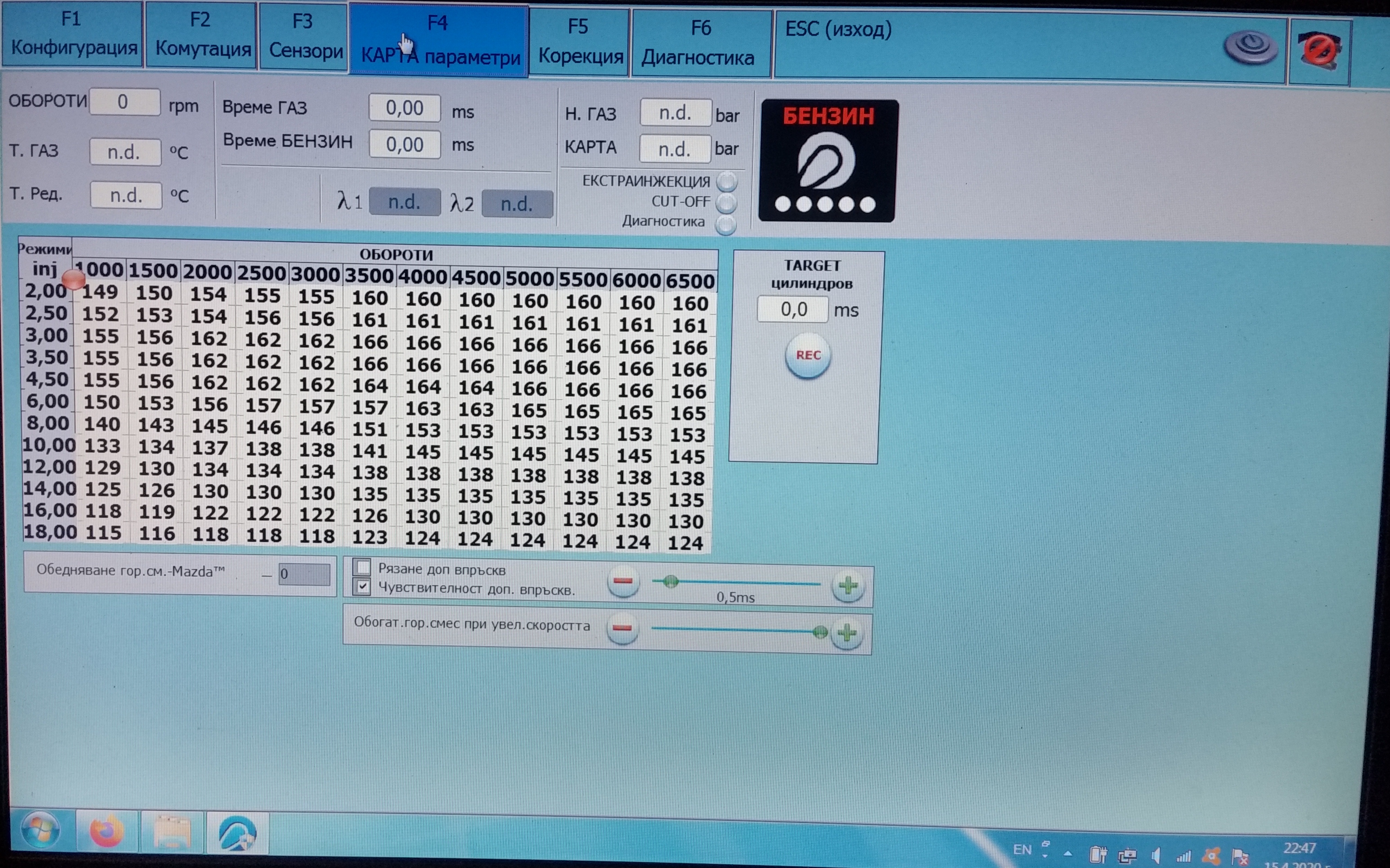1390x868 pixels.
Task: Open Firefox from the taskbar
Action: (106, 832)
